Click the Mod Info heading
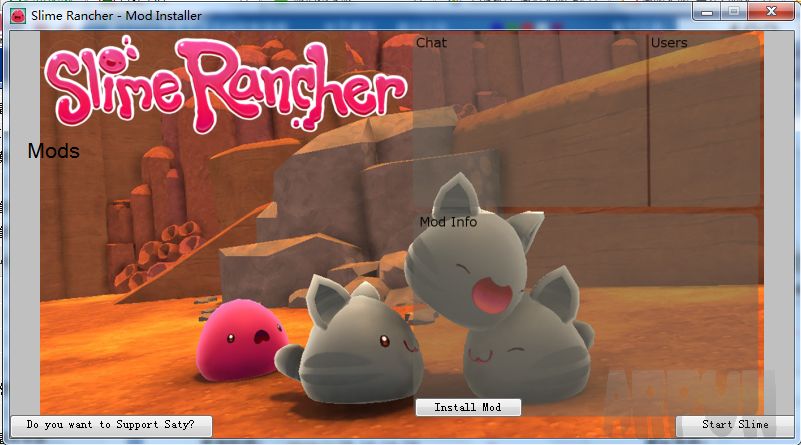This screenshot has height=445, width=801. coord(448,222)
